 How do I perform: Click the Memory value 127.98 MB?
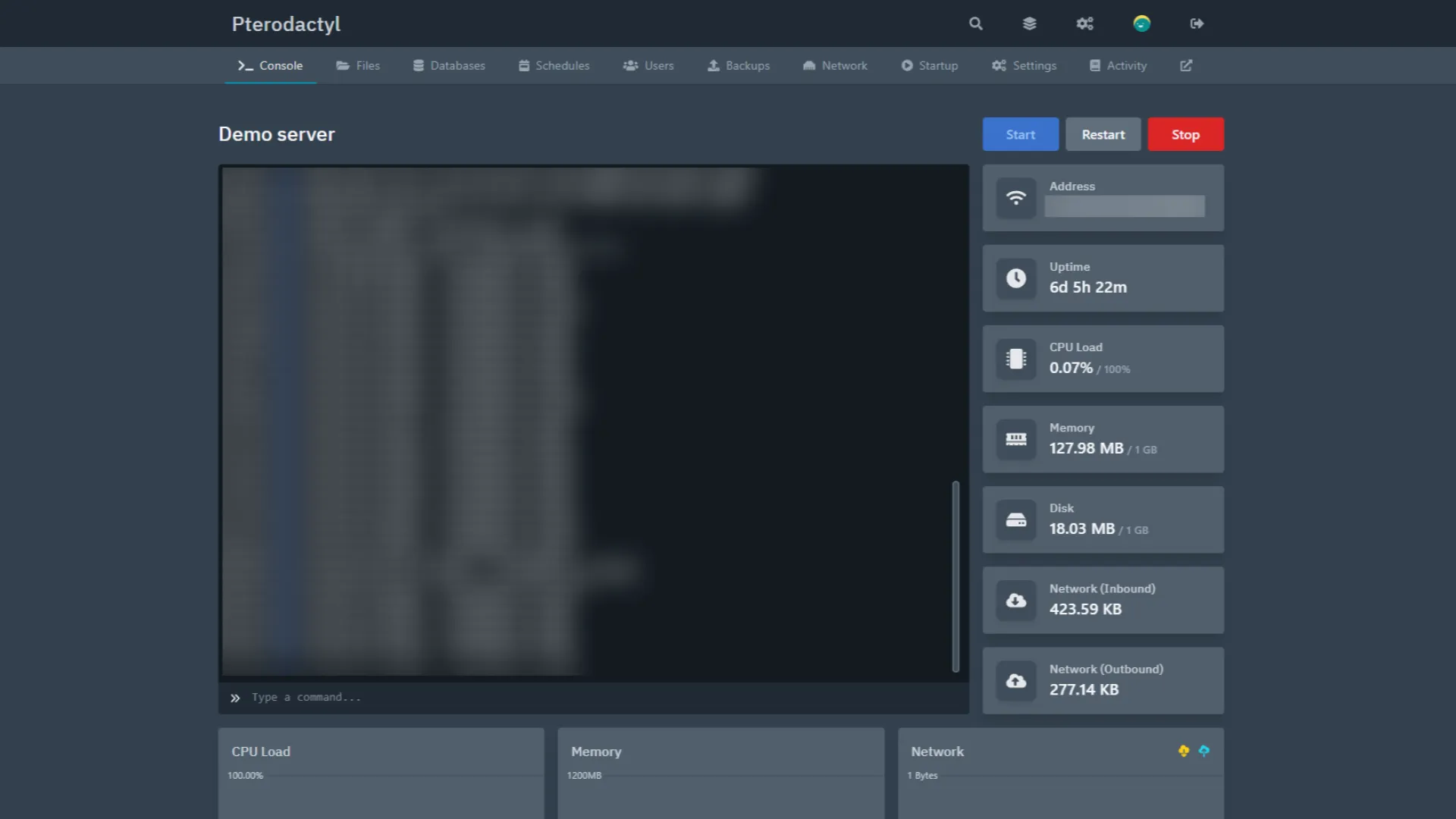1087,448
